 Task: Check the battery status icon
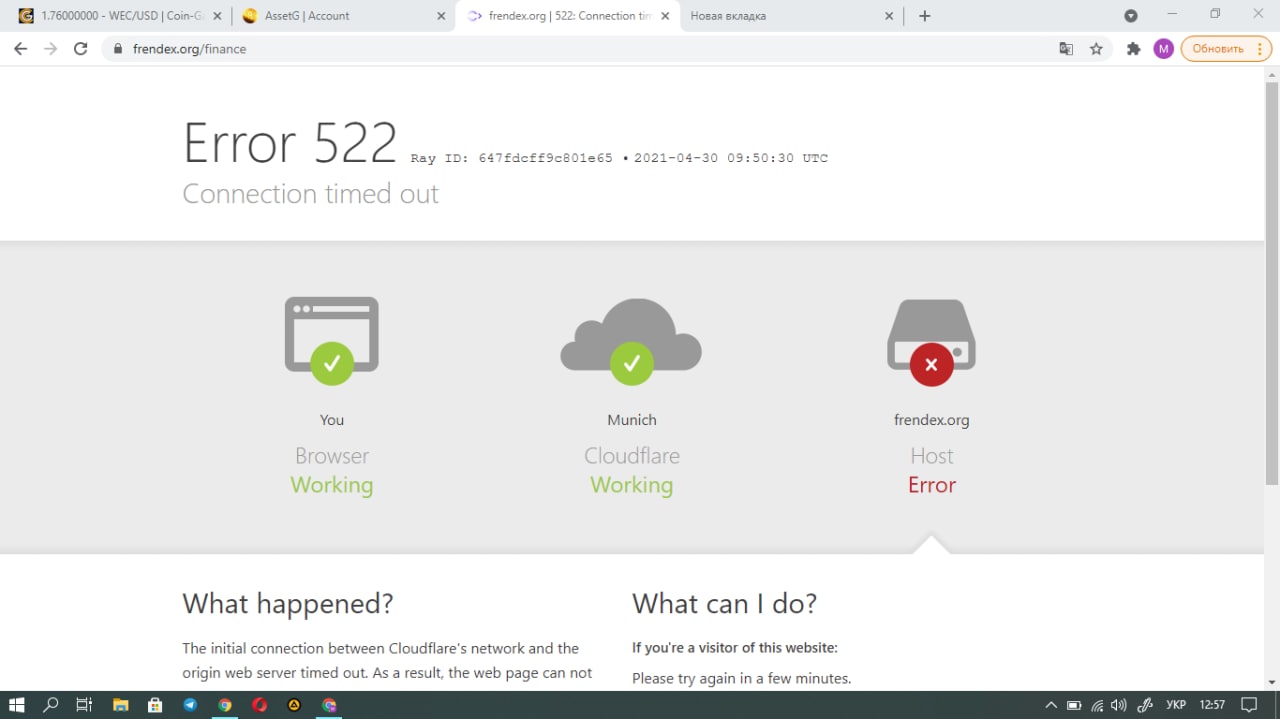click(1074, 705)
